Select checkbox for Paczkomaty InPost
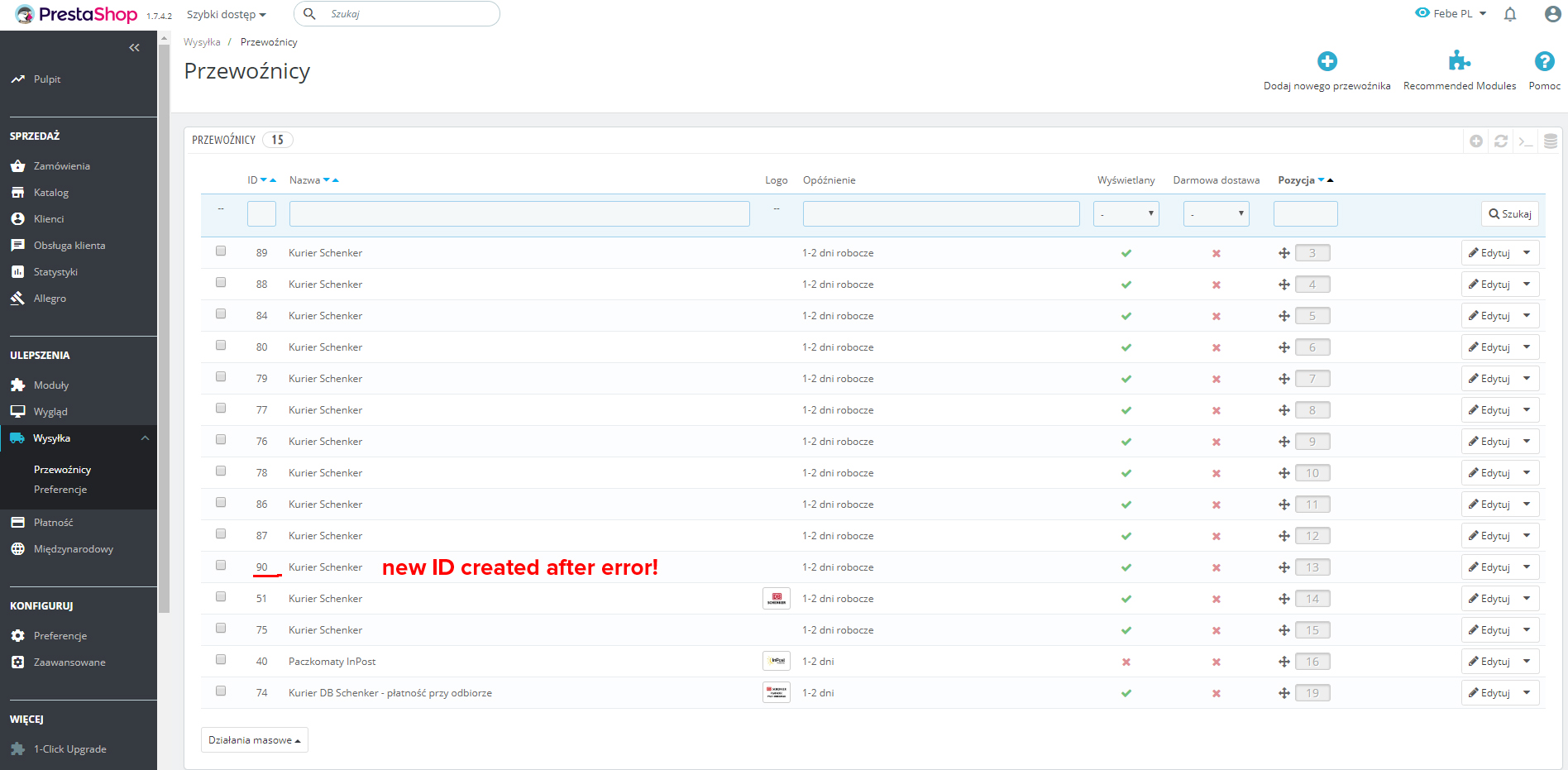The image size is (1568, 770). tap(221, 660)
